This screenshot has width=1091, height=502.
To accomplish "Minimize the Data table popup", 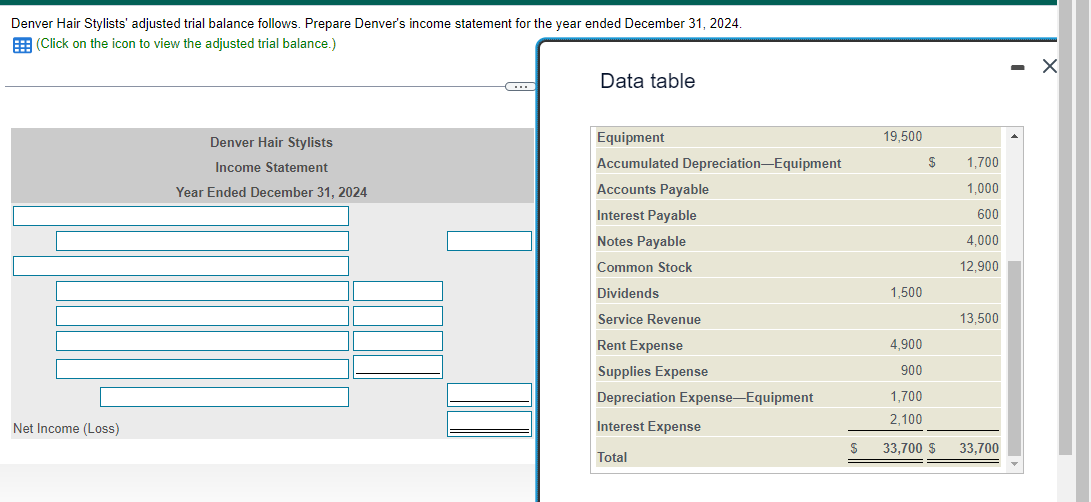I will click(1017, 68).
